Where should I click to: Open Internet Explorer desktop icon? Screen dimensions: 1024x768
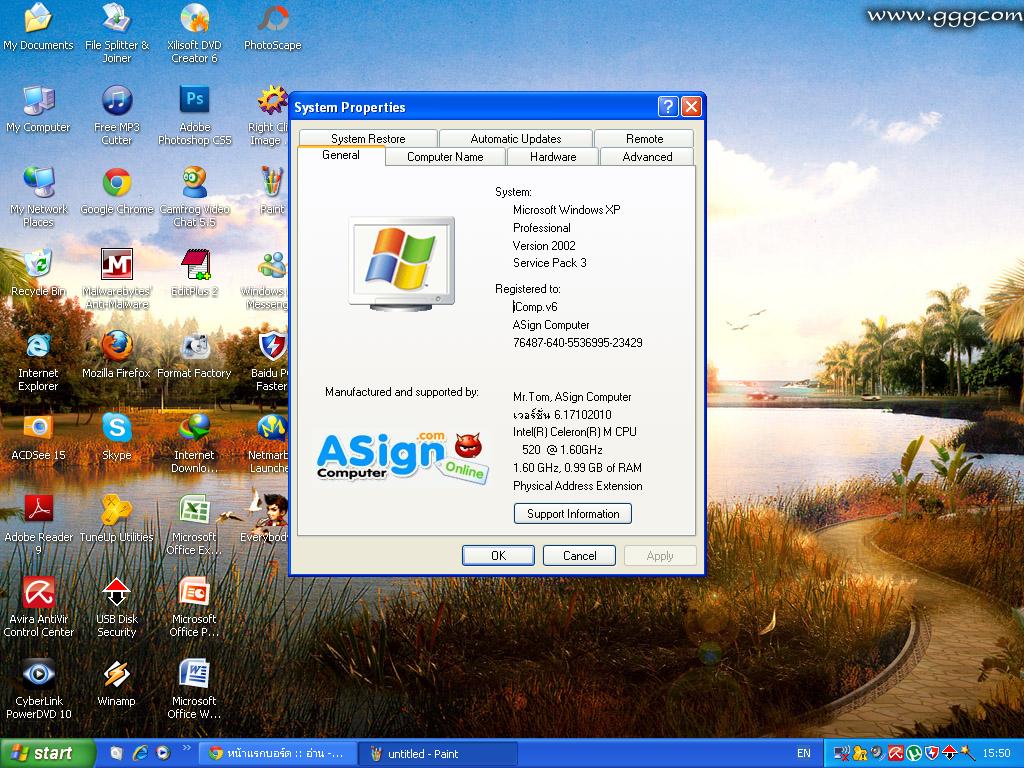coord(38,362)
